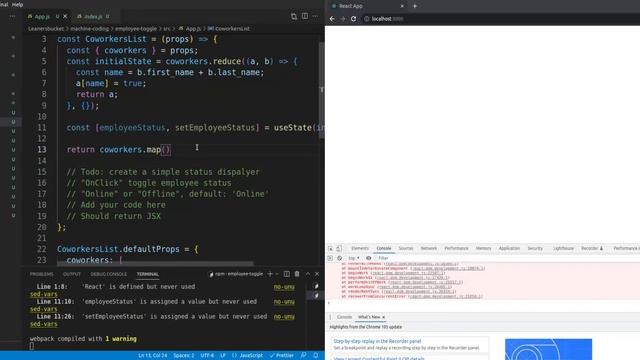Image resolution: width=640 pixels, height=360 pixels.
Task: Place cursor on line 13 return coworkers.map
Action: [118, 149]
